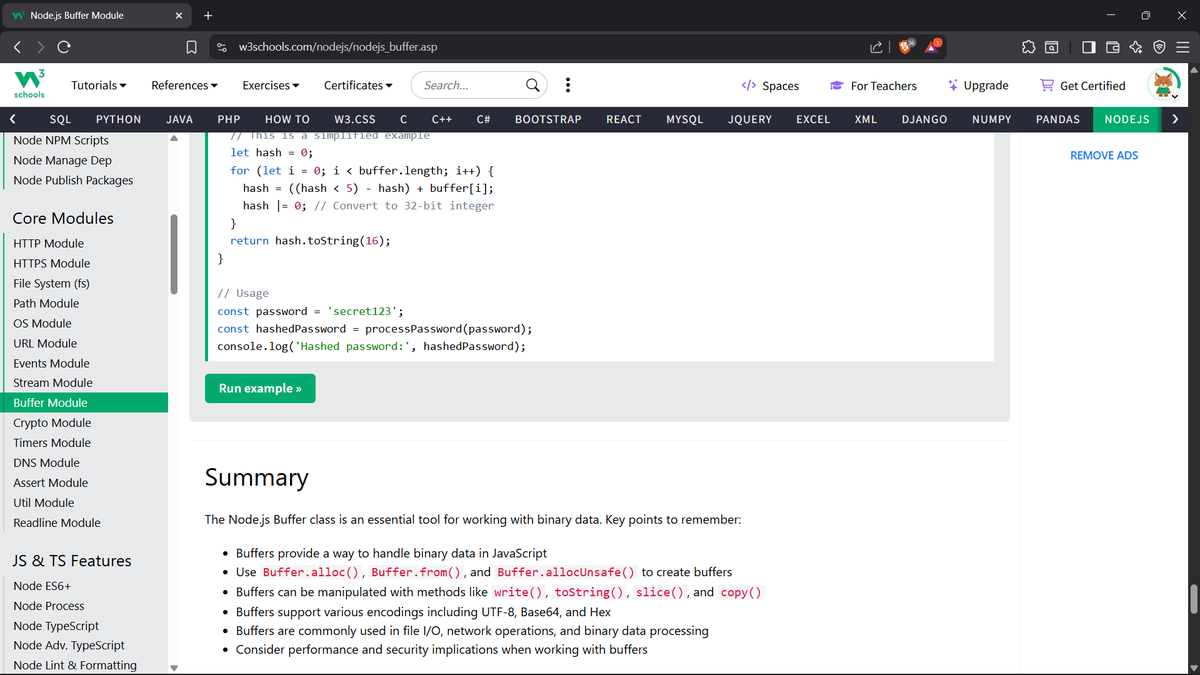Expand the Certificates dropdown

(x=358, y=85)
